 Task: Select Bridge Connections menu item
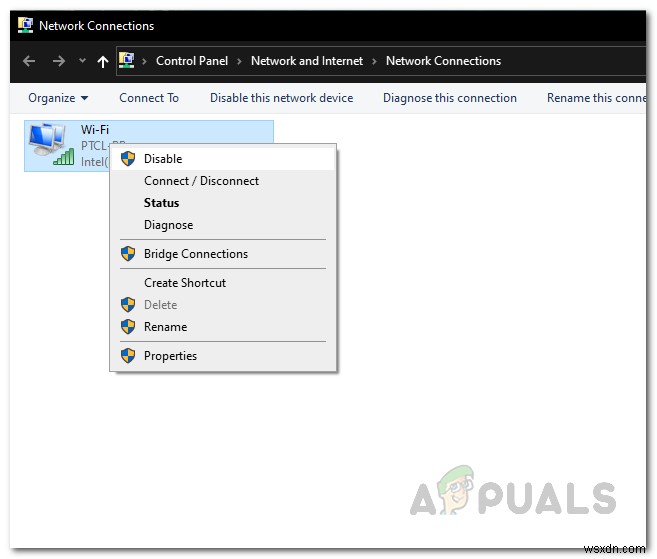(223, 254)
